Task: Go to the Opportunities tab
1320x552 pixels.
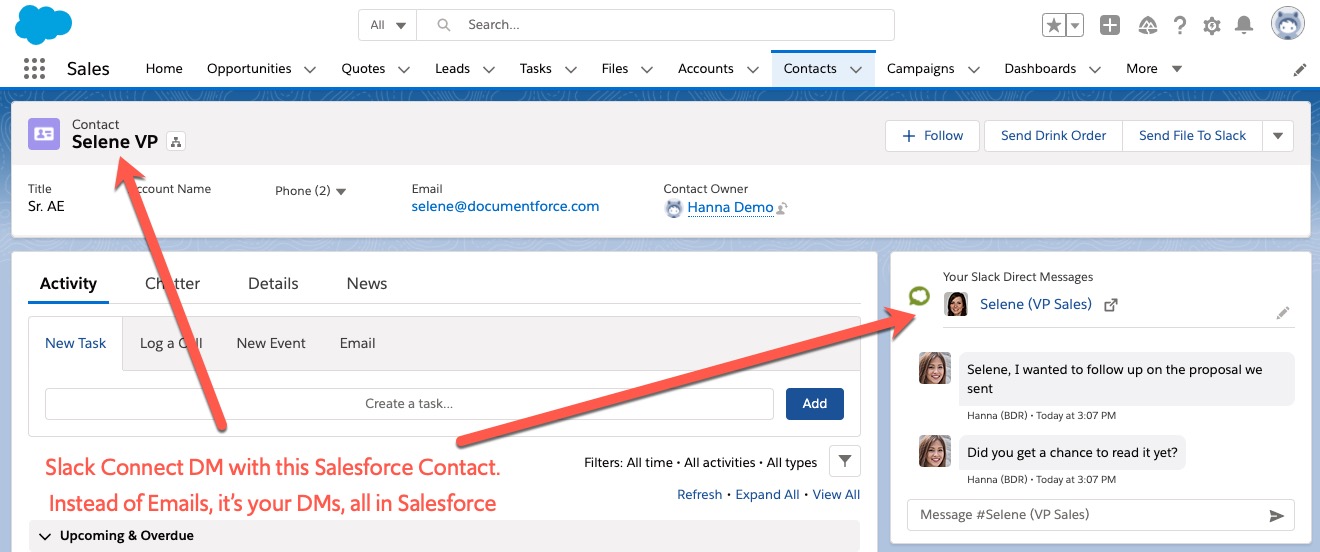Action: [x=249, y=69]
